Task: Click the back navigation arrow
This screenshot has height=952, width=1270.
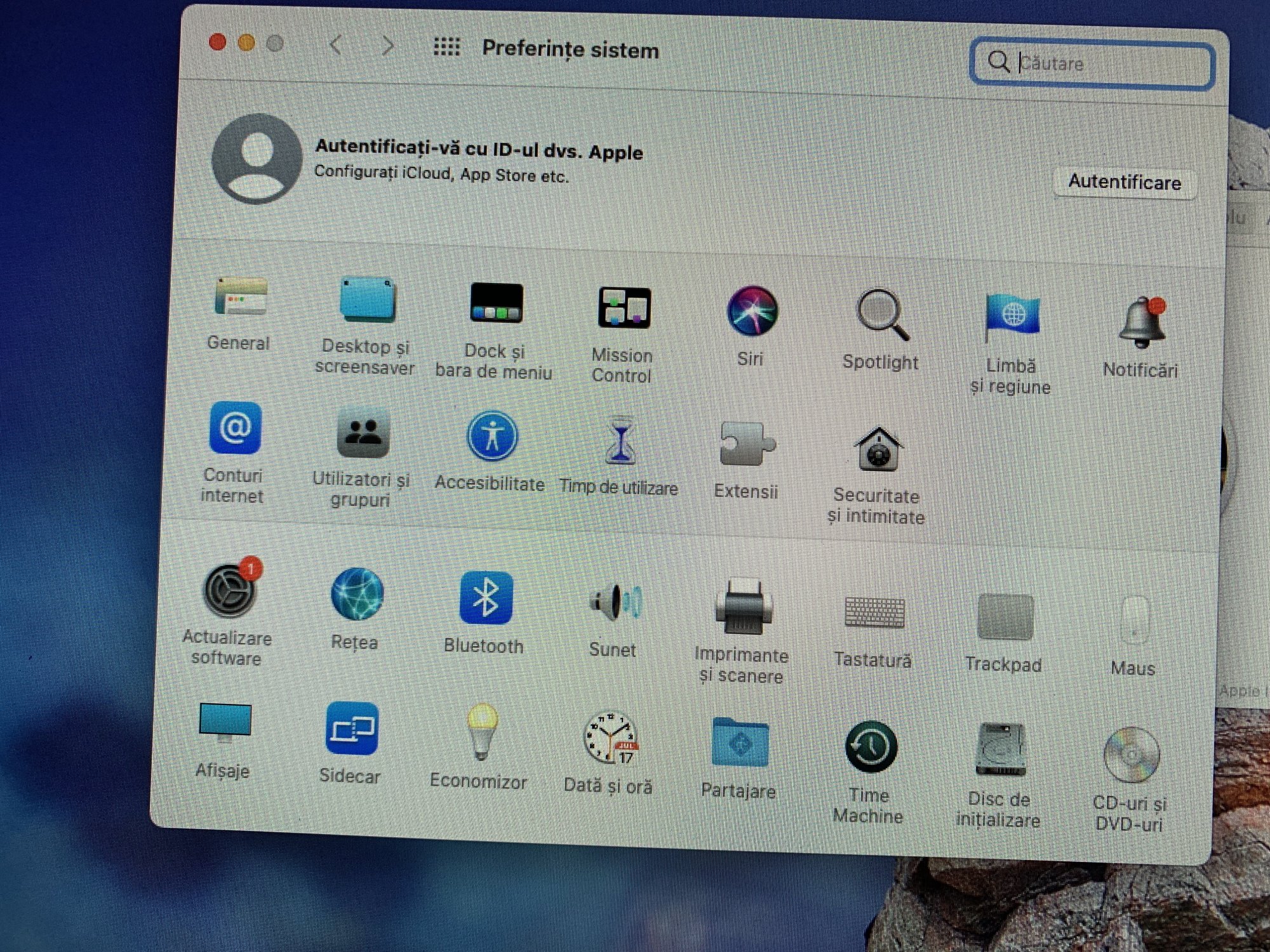Action: click(336, 45)
